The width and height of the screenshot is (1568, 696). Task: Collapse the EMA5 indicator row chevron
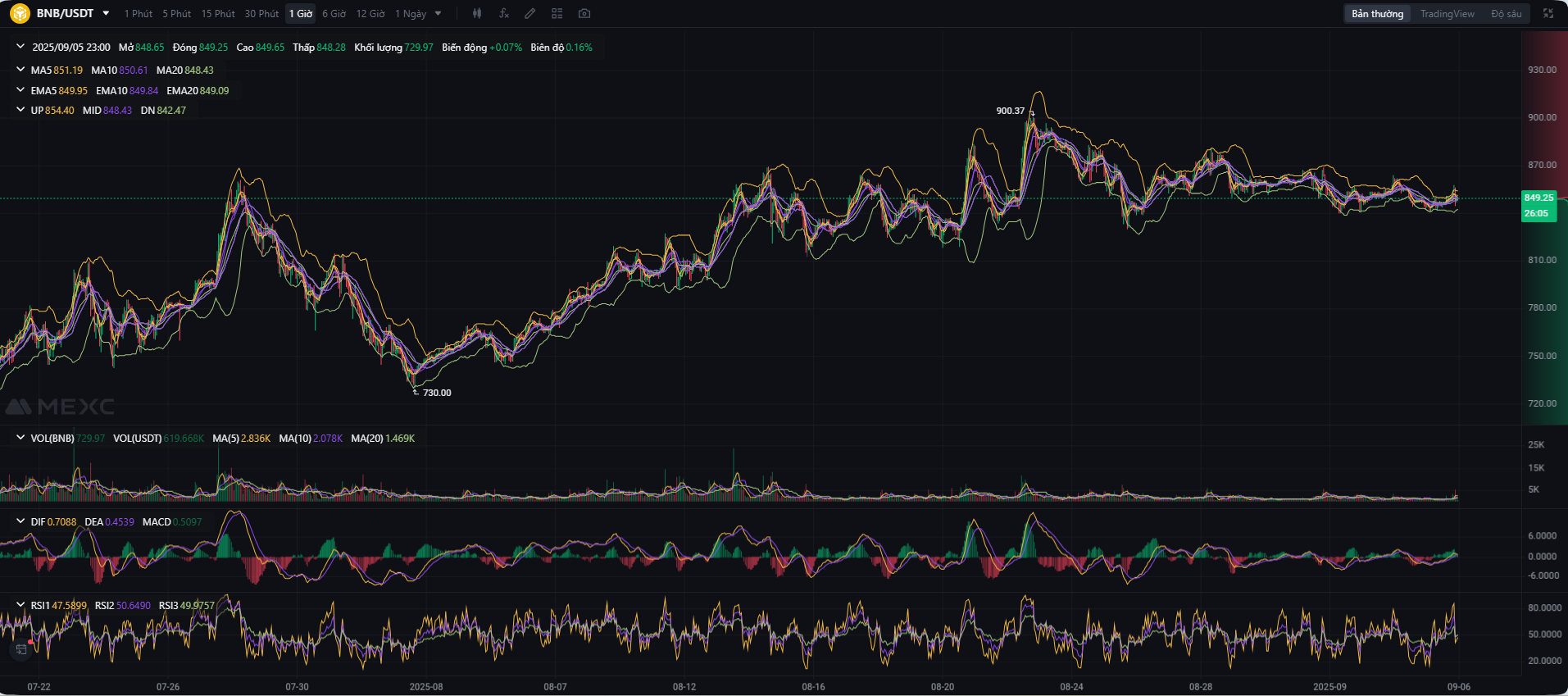coord(20,90)
